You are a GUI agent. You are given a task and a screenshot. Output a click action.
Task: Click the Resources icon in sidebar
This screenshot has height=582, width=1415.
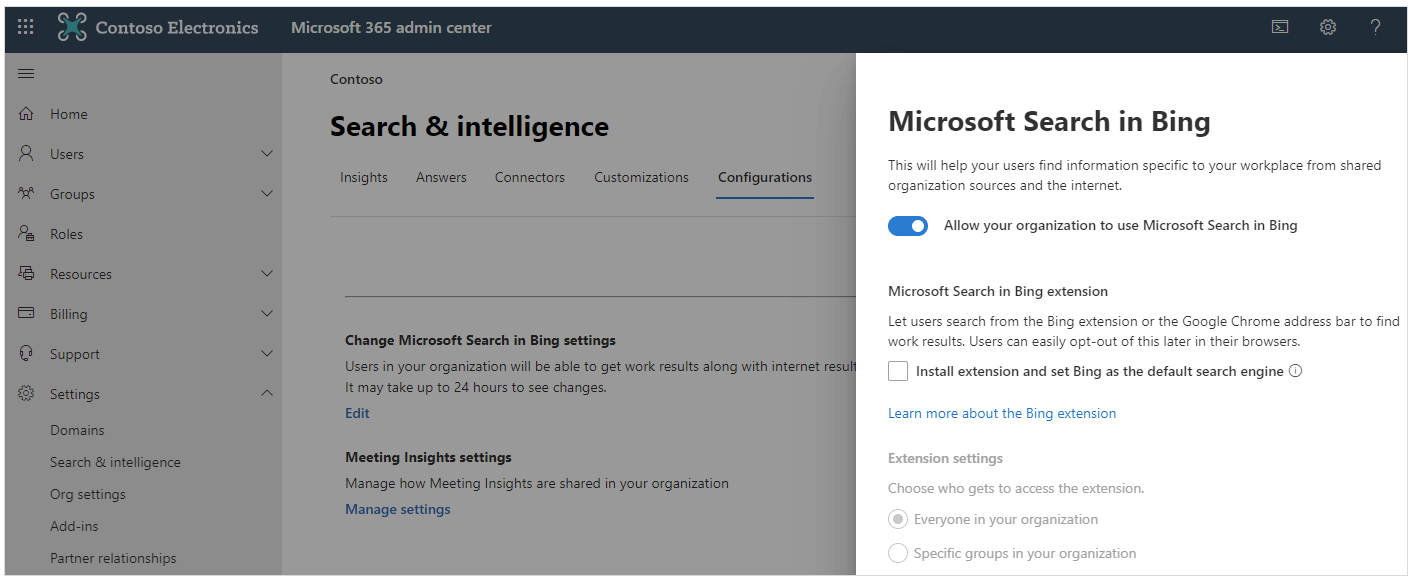pyautogui.click(x=27, y=274)
